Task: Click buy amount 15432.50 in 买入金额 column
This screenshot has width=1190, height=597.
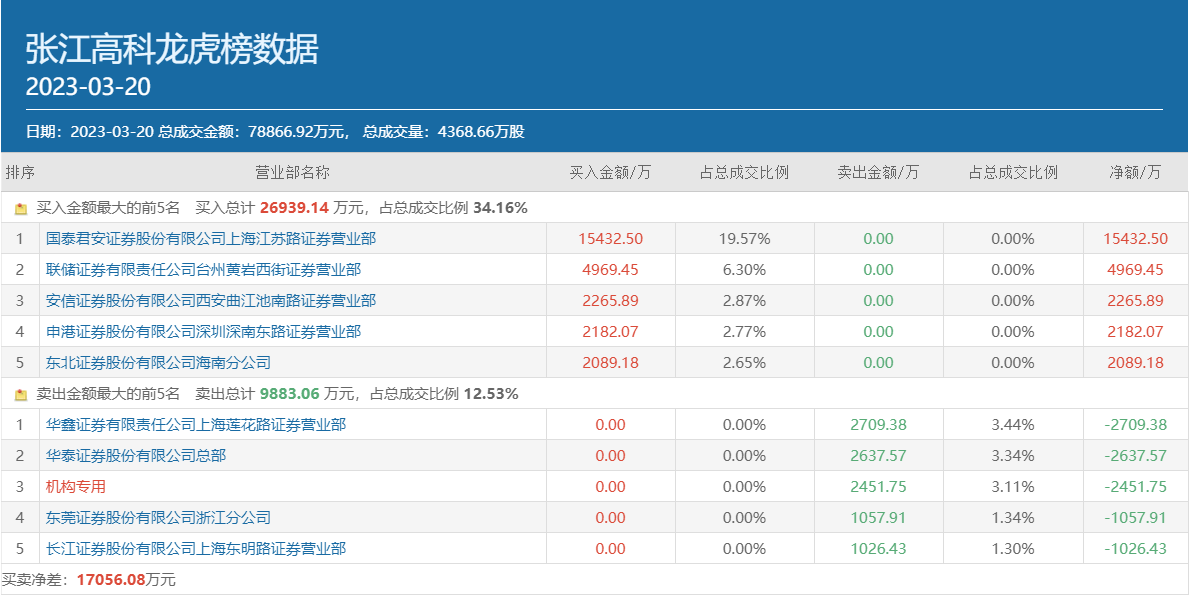Action: [610, 239]
